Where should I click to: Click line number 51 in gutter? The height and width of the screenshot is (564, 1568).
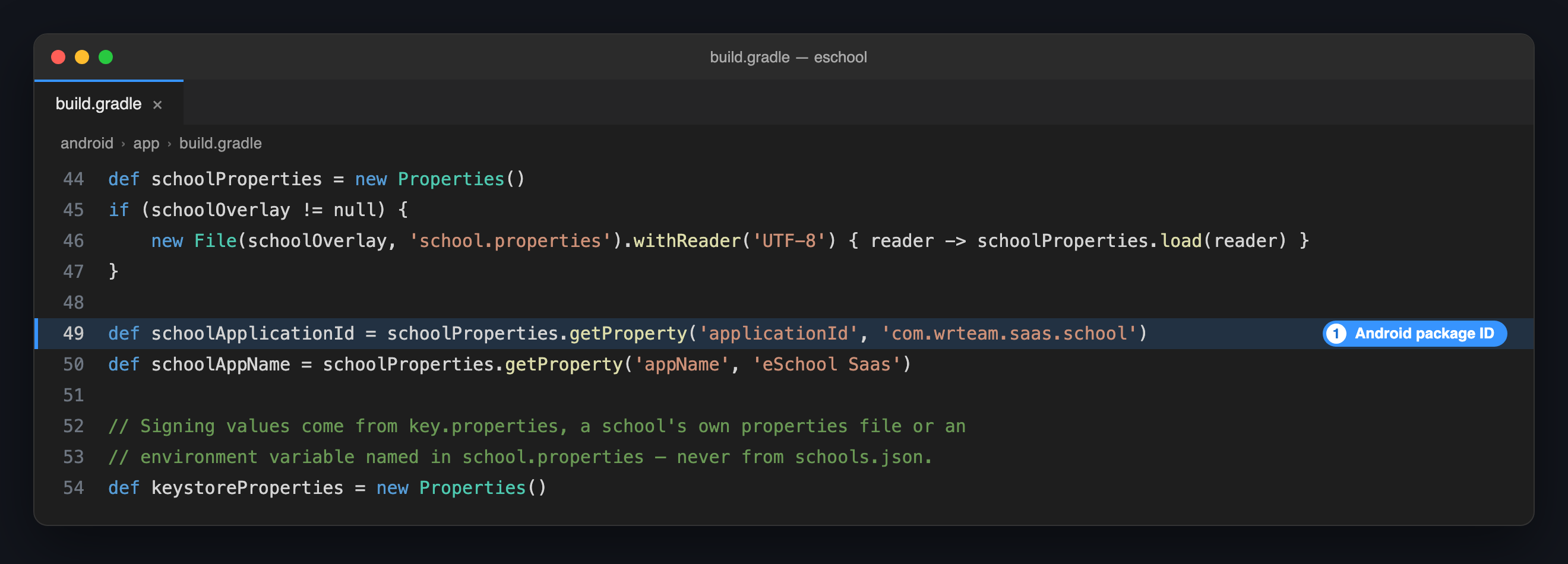(x=74, y=395)
